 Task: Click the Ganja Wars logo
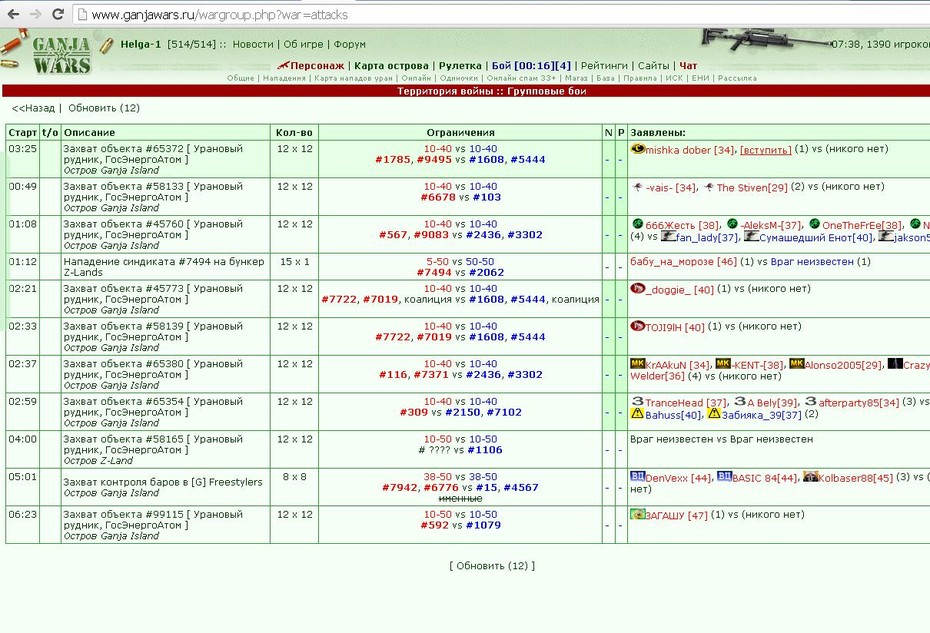point(61,55)
